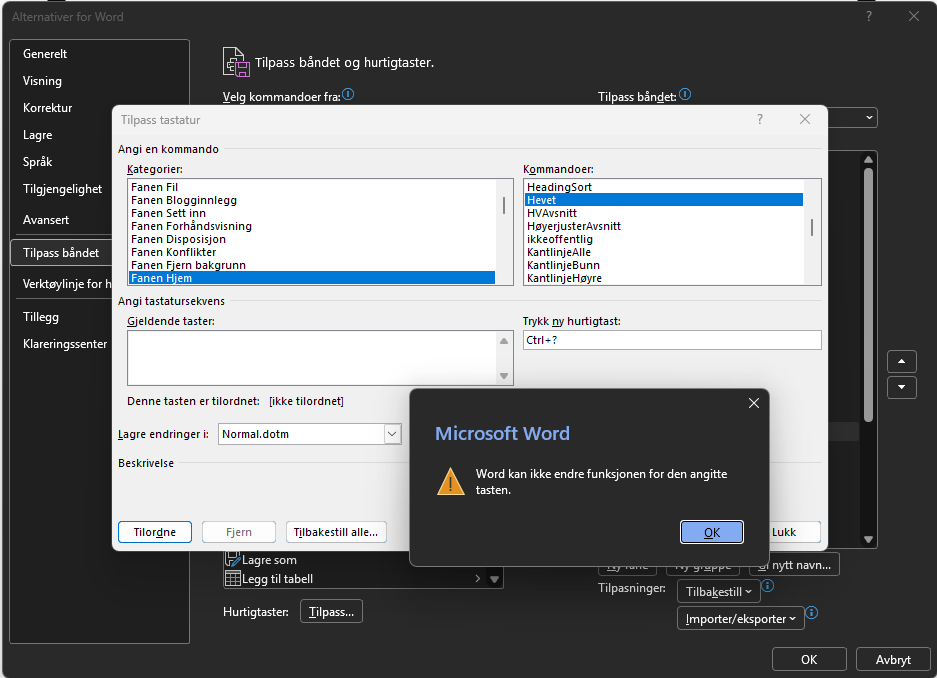
Task: Click the warning triangle icon in message
Action: pos(451,481)
